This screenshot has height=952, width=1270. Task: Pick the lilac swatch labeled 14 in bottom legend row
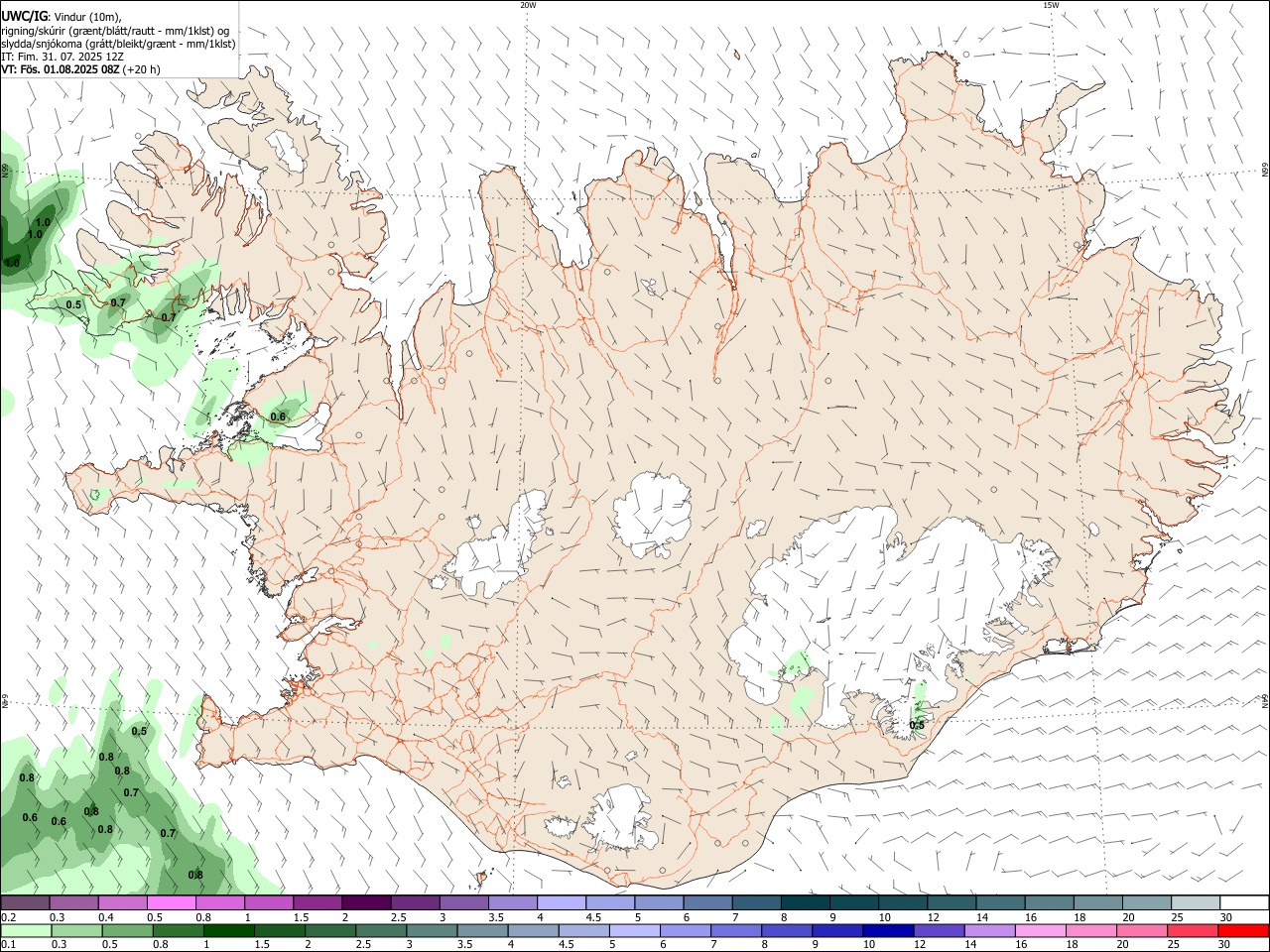click(989, 930)
